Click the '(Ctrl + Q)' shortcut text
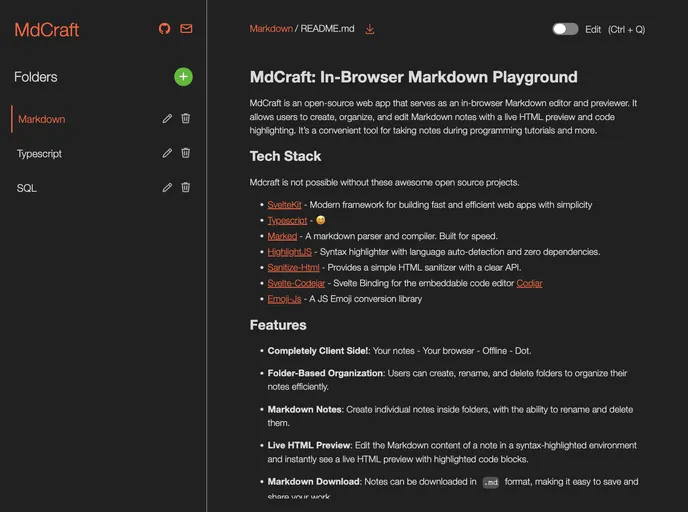 [627, 30]
